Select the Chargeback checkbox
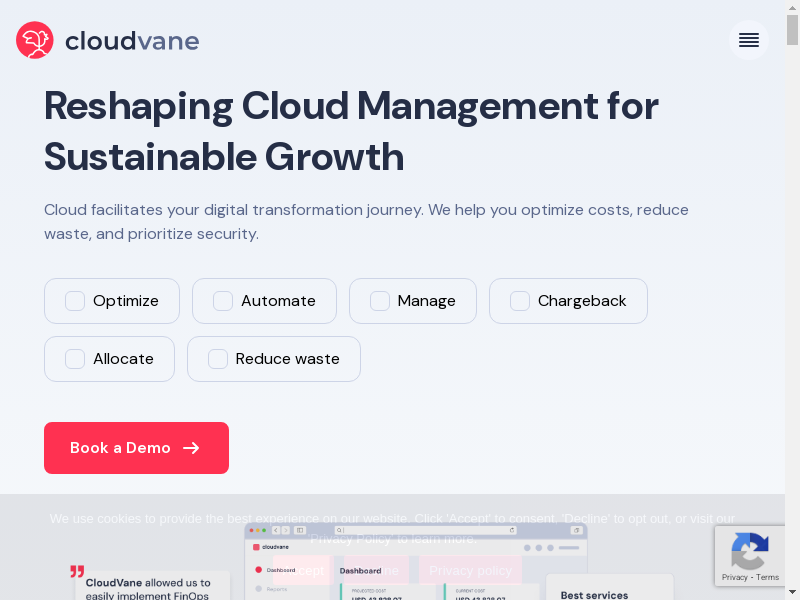Screen dimensions: 800x600 [x=520, y=301]
